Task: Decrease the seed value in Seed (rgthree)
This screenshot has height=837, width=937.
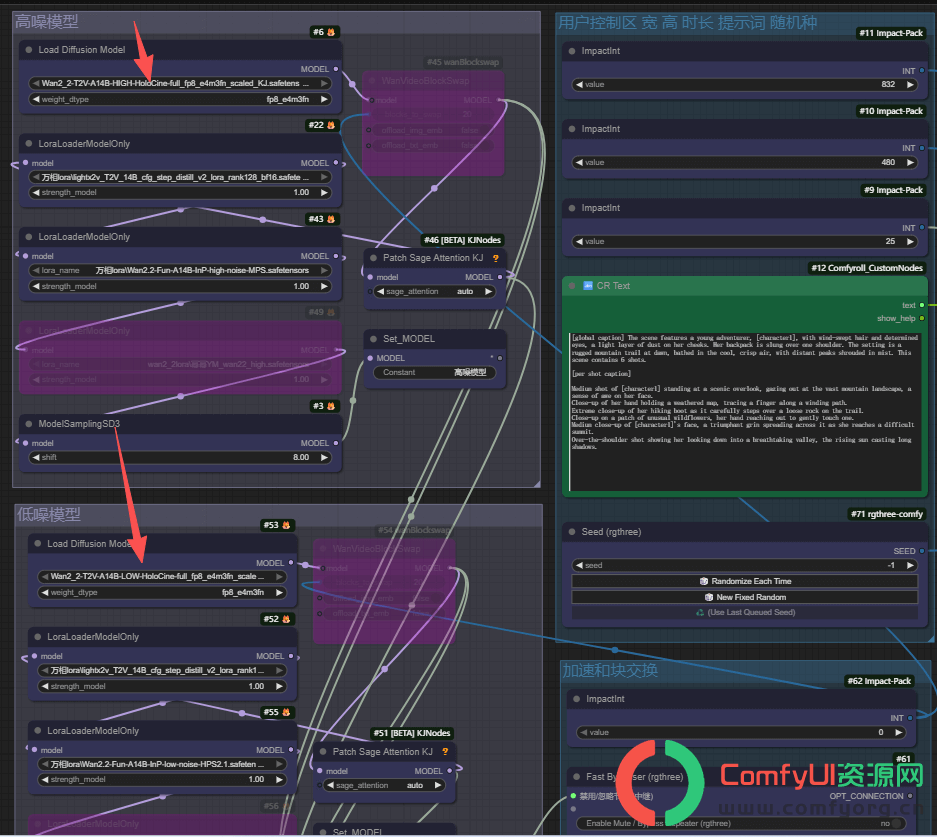Action: point(578,565)
